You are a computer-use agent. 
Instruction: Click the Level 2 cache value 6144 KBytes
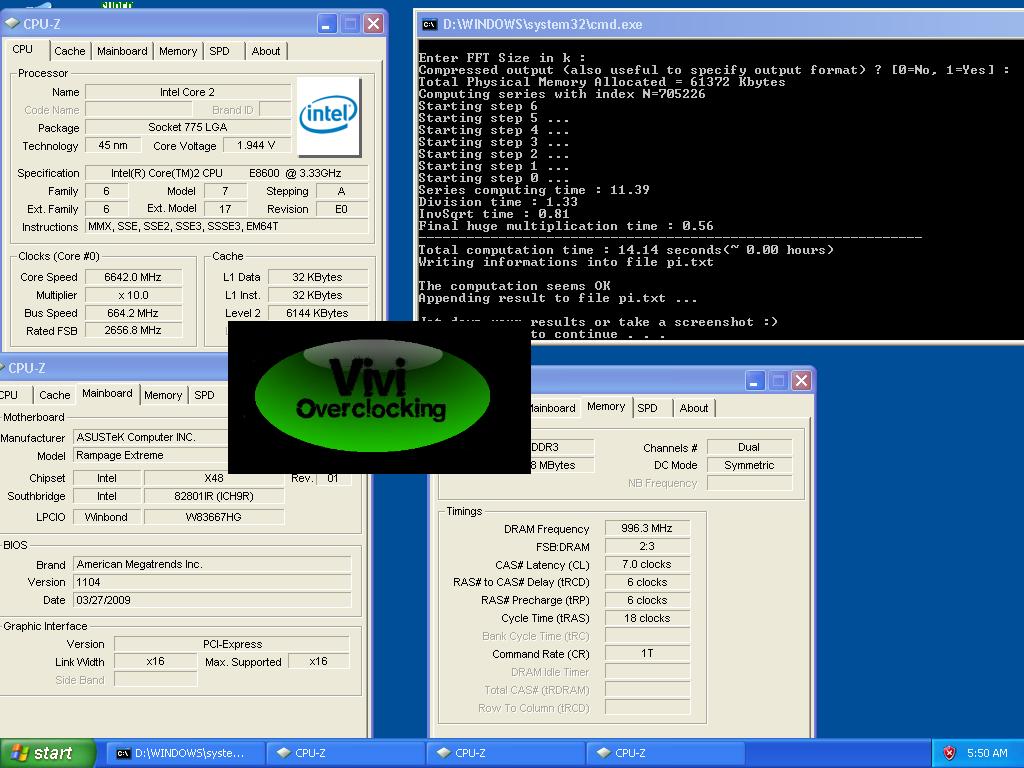click(317, 313)
